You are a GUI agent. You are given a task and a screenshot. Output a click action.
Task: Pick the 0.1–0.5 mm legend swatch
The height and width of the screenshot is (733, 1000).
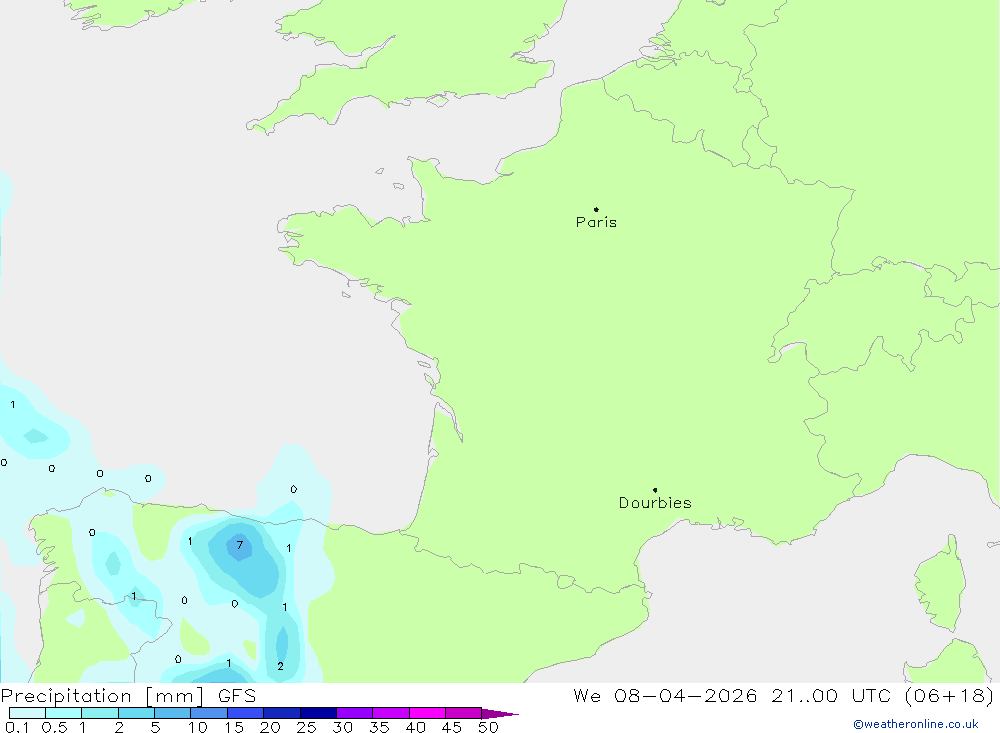(x=27, y=713)
